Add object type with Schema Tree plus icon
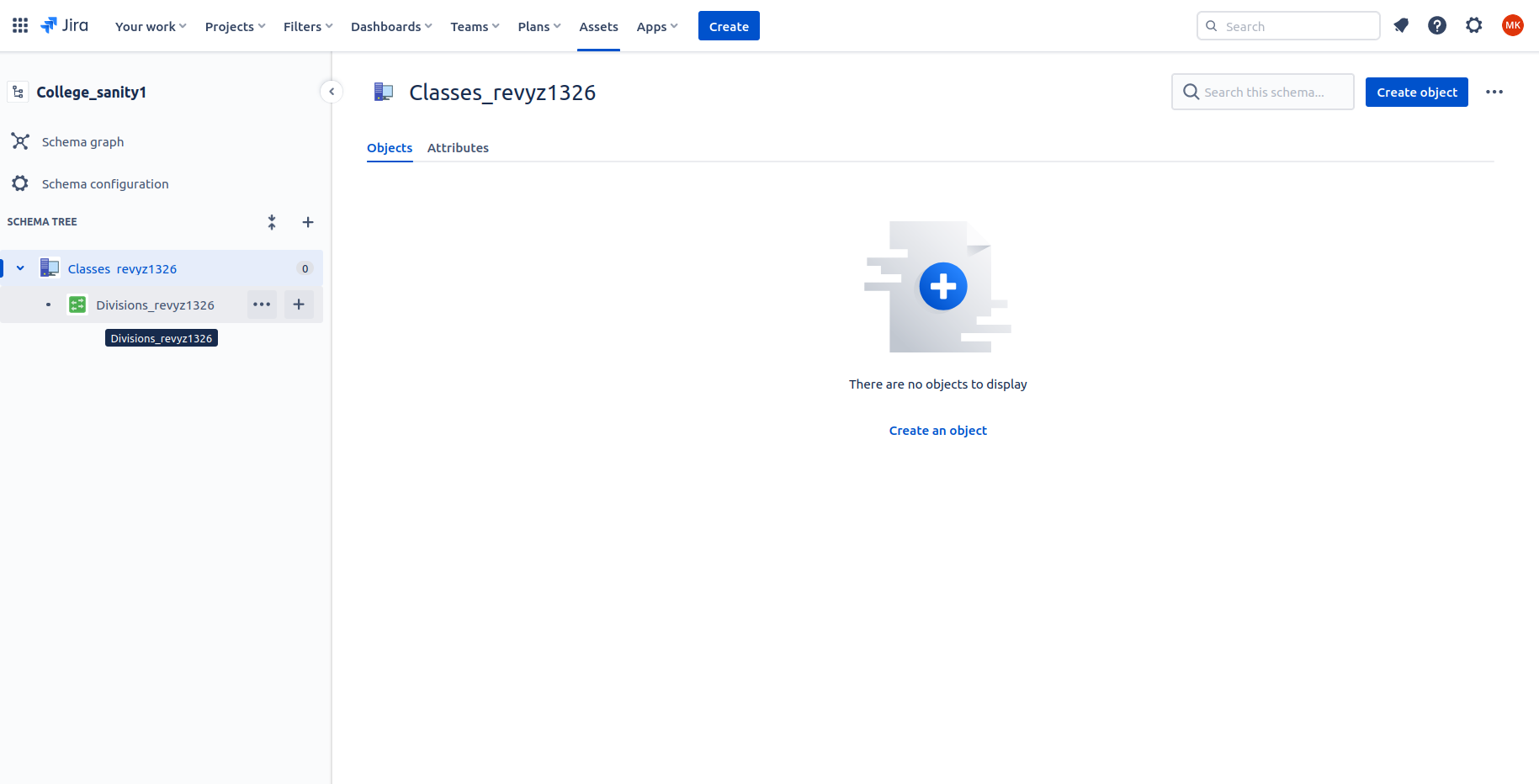The width and height of the screenshot is (1539, 784). (x=308, y=222)
